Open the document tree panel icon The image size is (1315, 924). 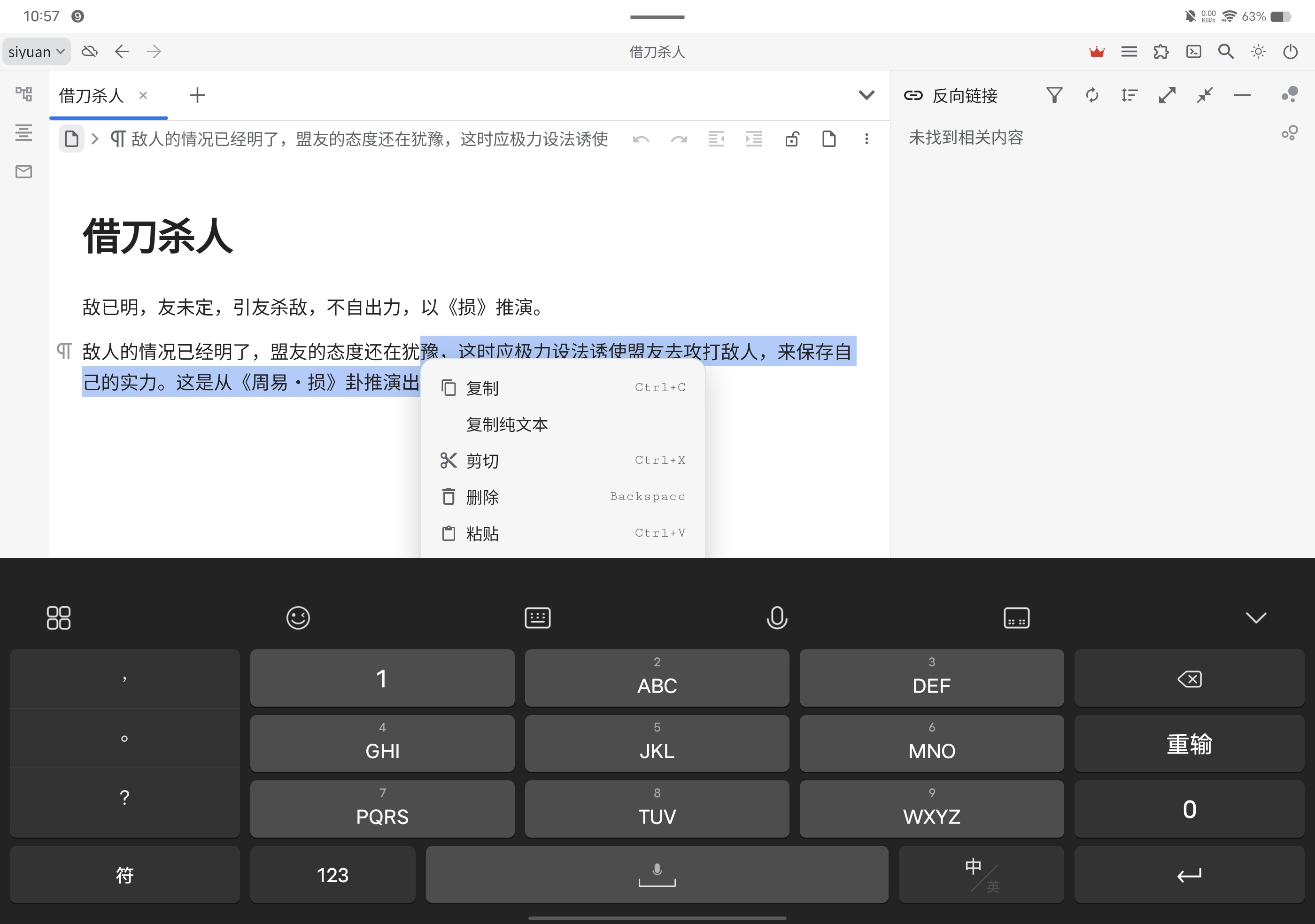pyautogui.click(x=23, y=94)
